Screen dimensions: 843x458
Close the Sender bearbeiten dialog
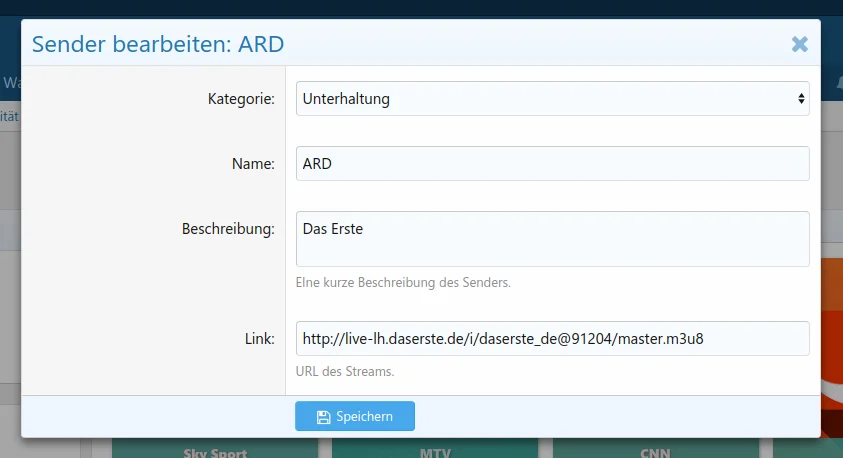(x=799, y=44)
